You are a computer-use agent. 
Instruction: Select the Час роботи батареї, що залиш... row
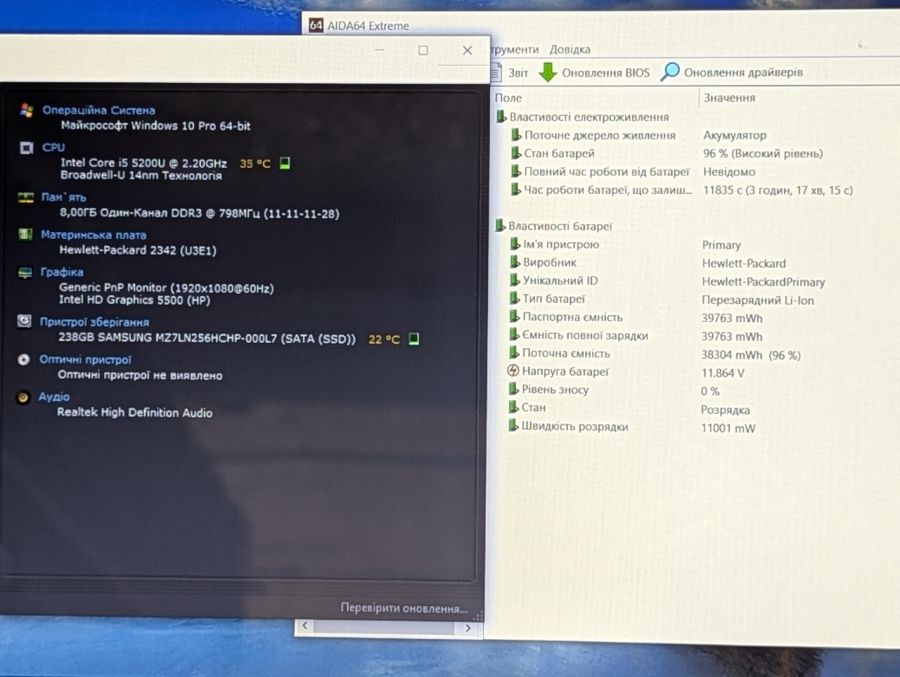point(683,189)
